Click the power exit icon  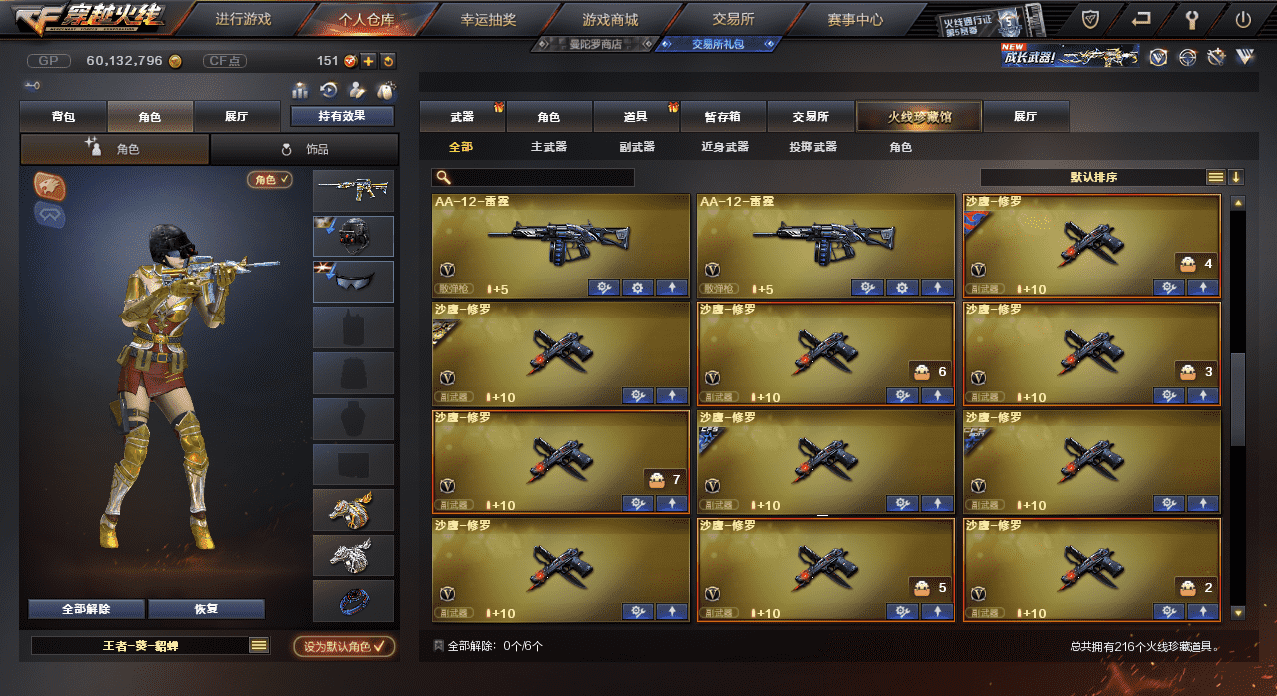pos(1243,18)
